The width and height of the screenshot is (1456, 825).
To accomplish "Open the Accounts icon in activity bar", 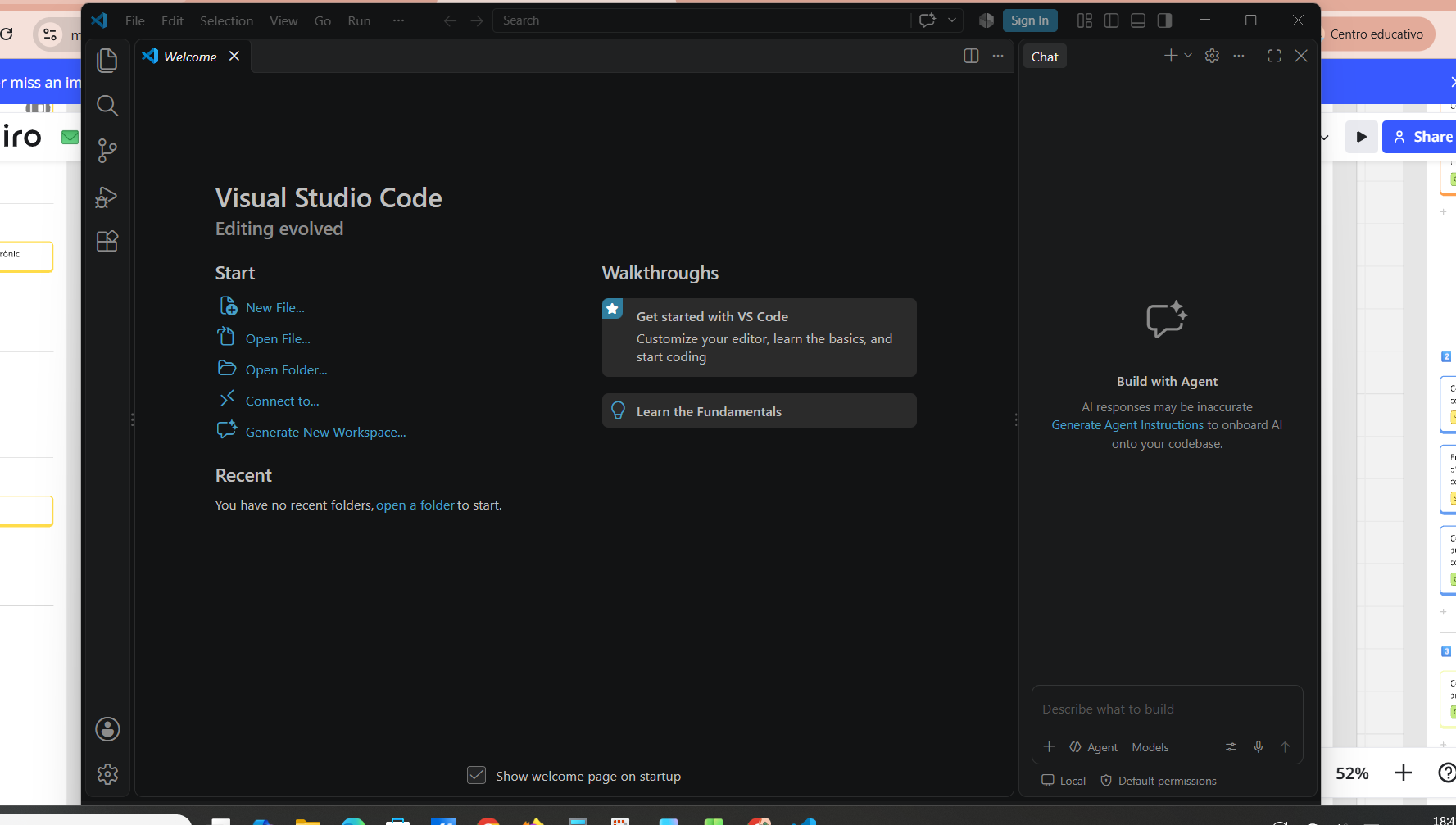I will [x=107, y=729].
